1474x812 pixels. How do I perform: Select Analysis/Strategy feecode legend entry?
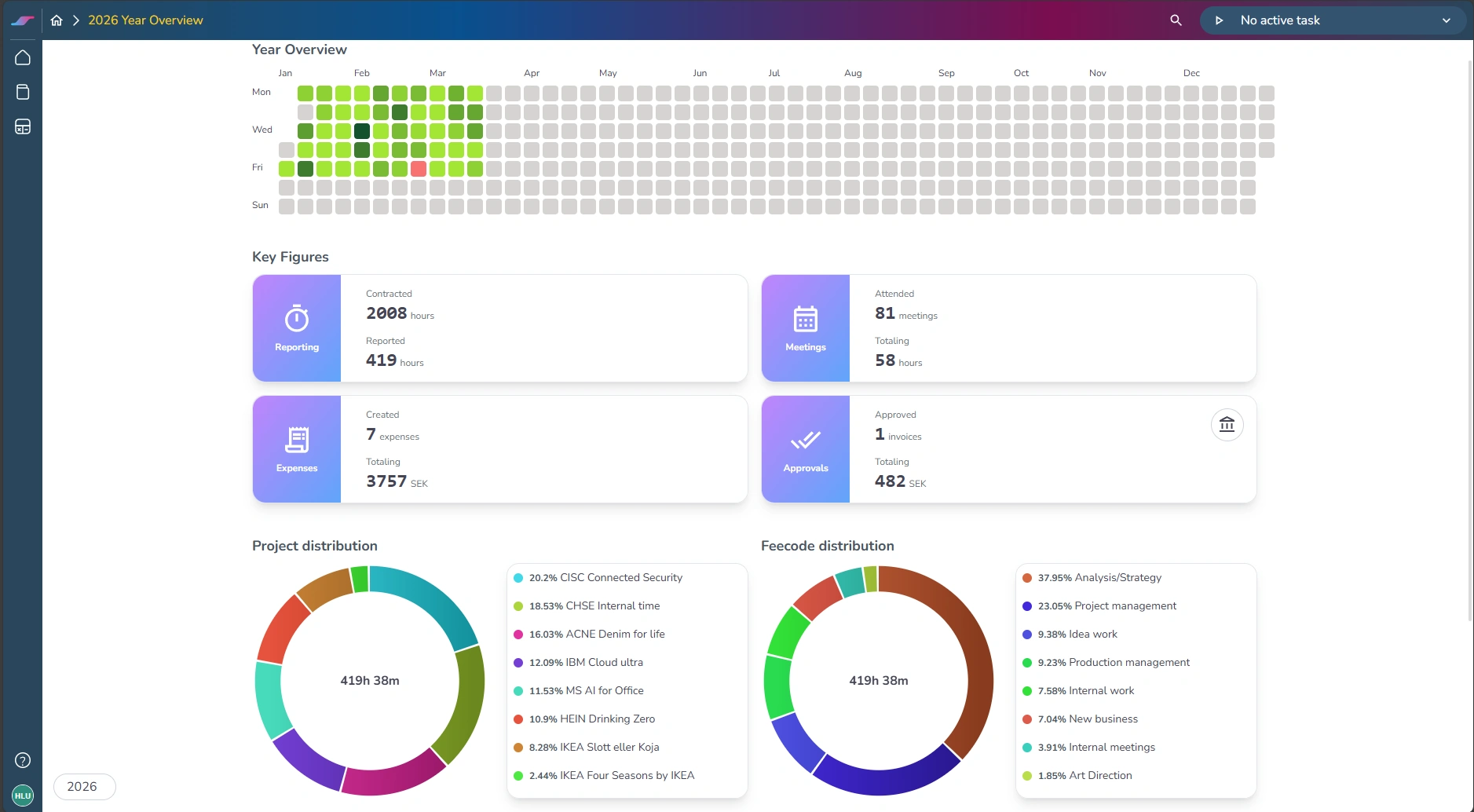tap(1099, 578)
